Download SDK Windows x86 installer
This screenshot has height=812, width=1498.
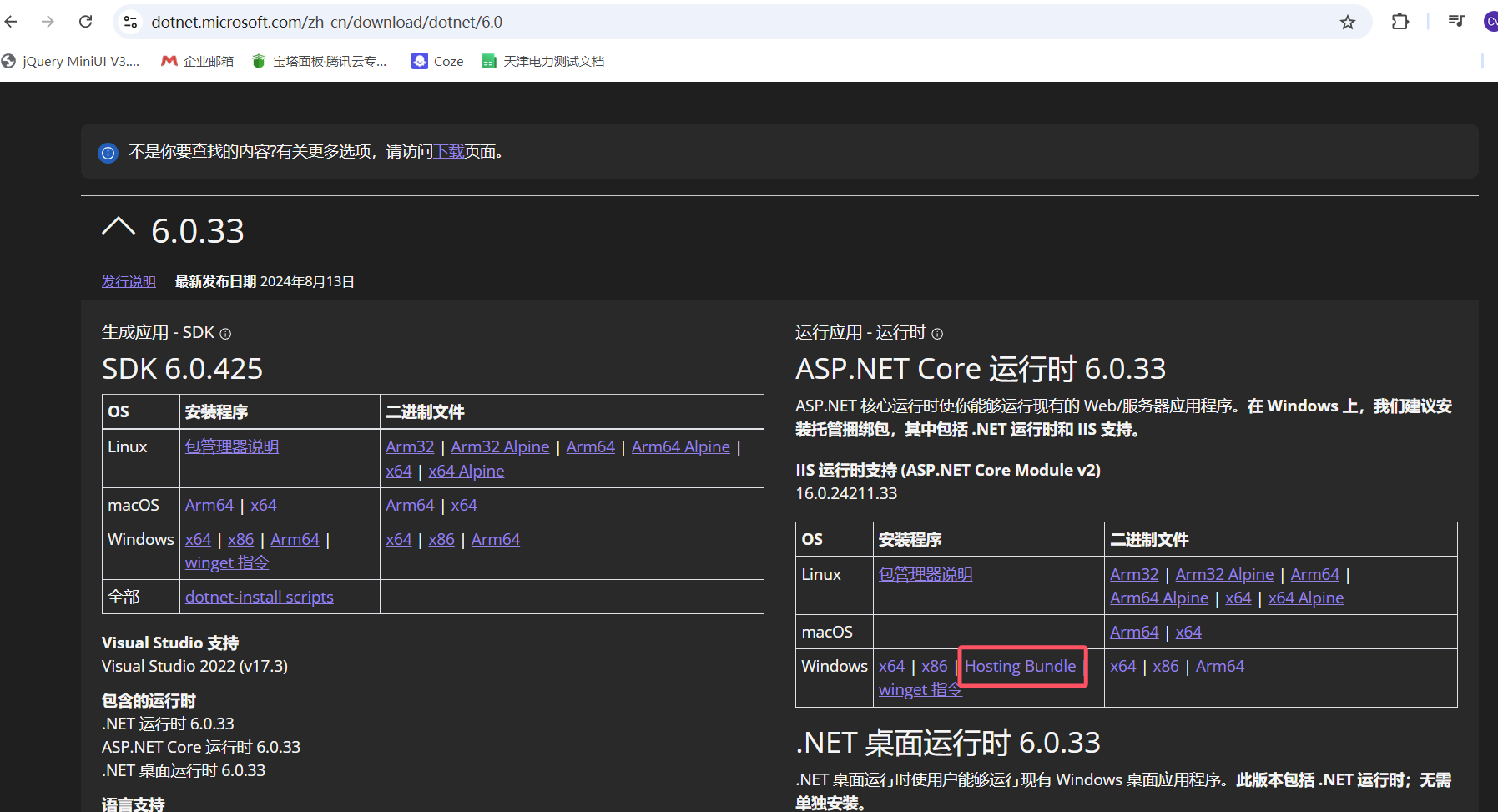(x=241, y=539)
